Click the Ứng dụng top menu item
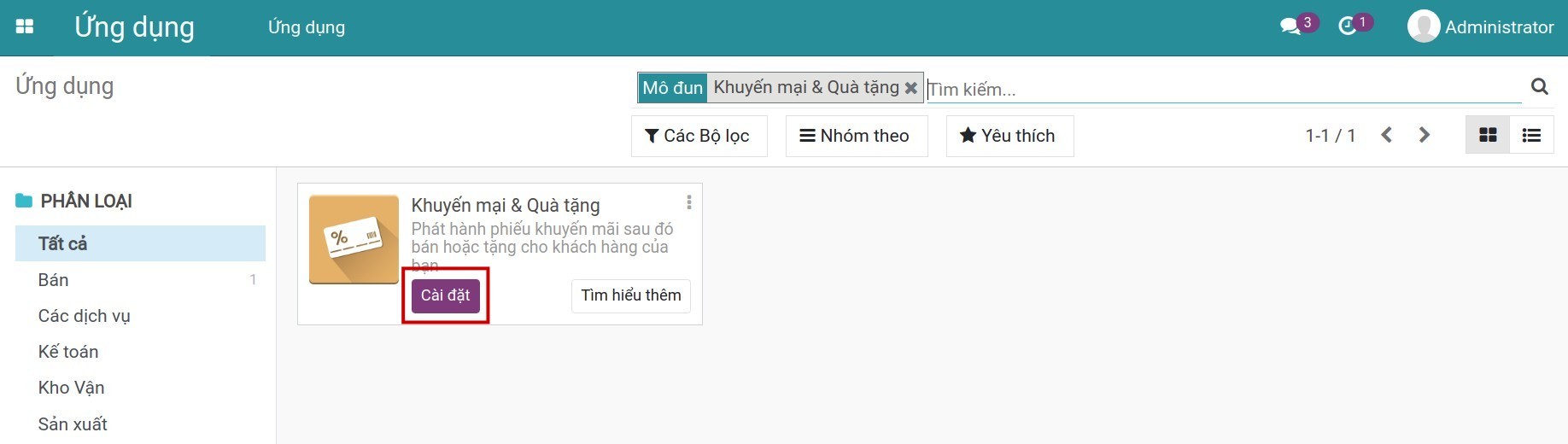The image size is (1568, 444). click(307, 27)
